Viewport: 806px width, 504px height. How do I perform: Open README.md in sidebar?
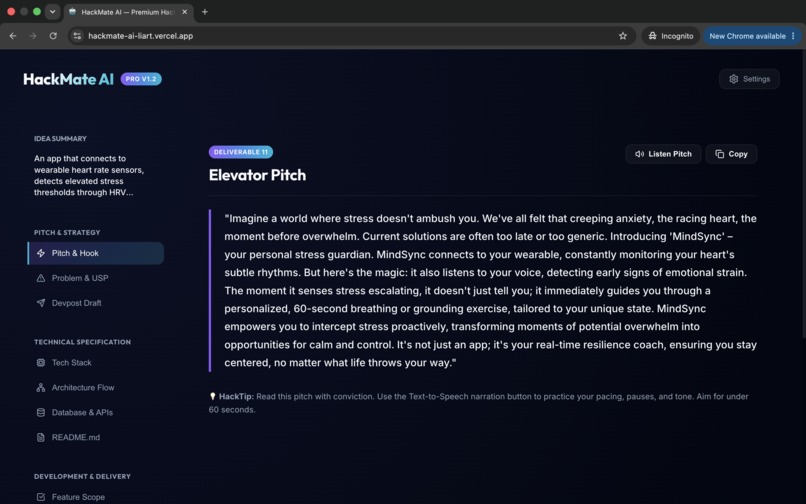[x=96, y=437]
